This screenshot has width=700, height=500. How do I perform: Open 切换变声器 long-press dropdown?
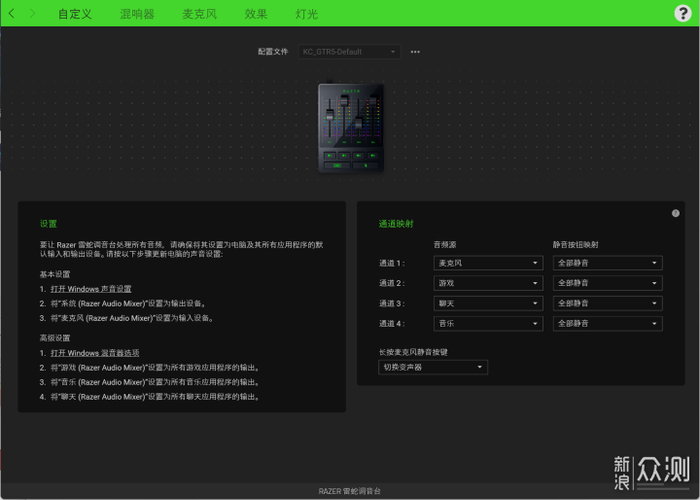[x=433, y=367]
